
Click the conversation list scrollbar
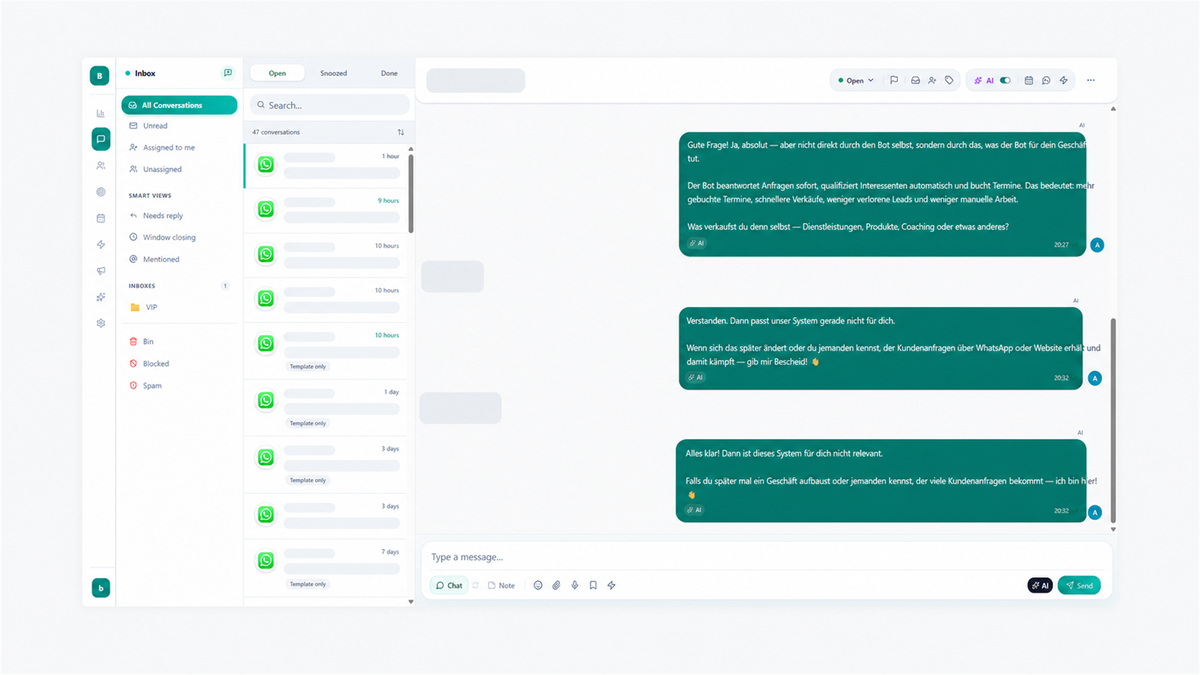tap(411, 194)
